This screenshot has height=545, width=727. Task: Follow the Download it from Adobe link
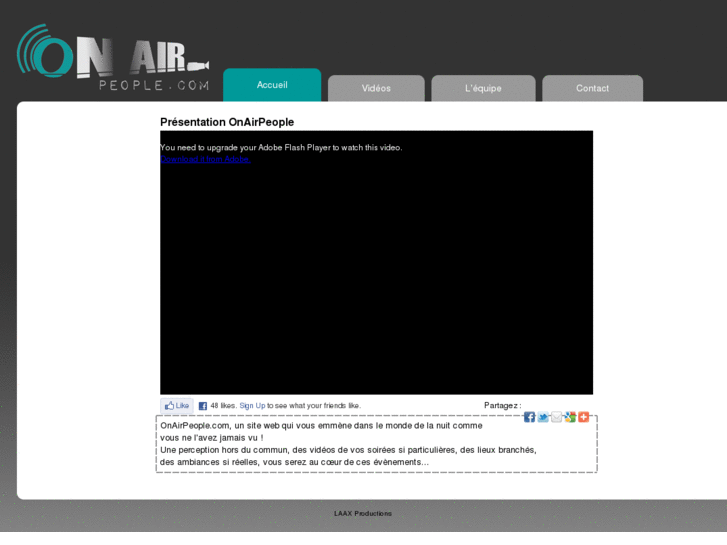(205, 159)
